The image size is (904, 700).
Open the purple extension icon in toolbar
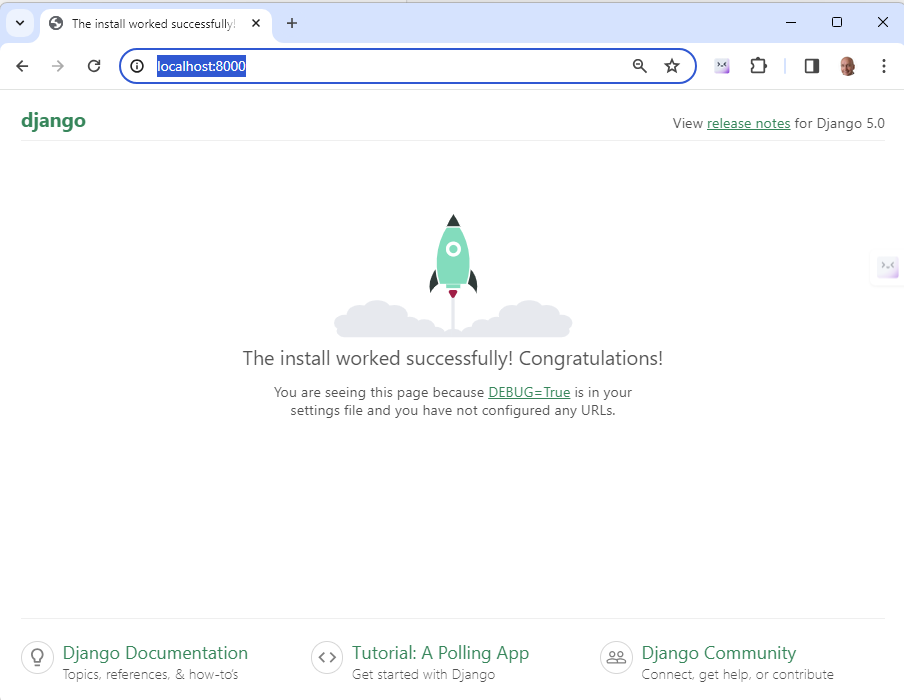coord(722,66)
